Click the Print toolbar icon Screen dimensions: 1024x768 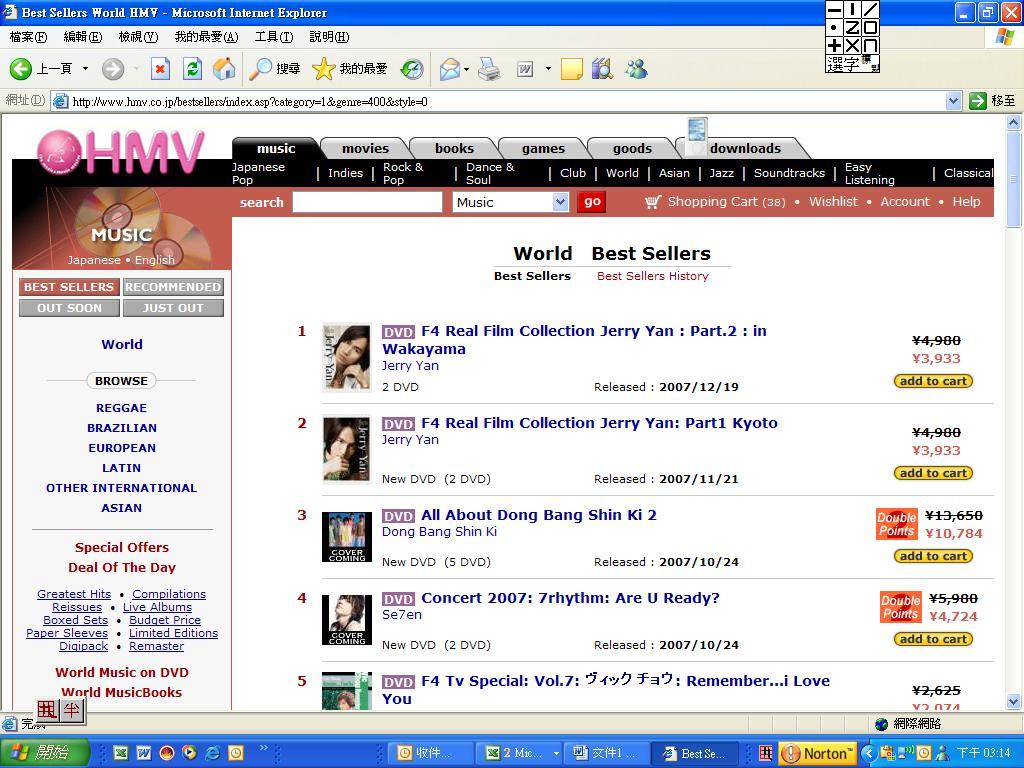[x=488, y=69]
